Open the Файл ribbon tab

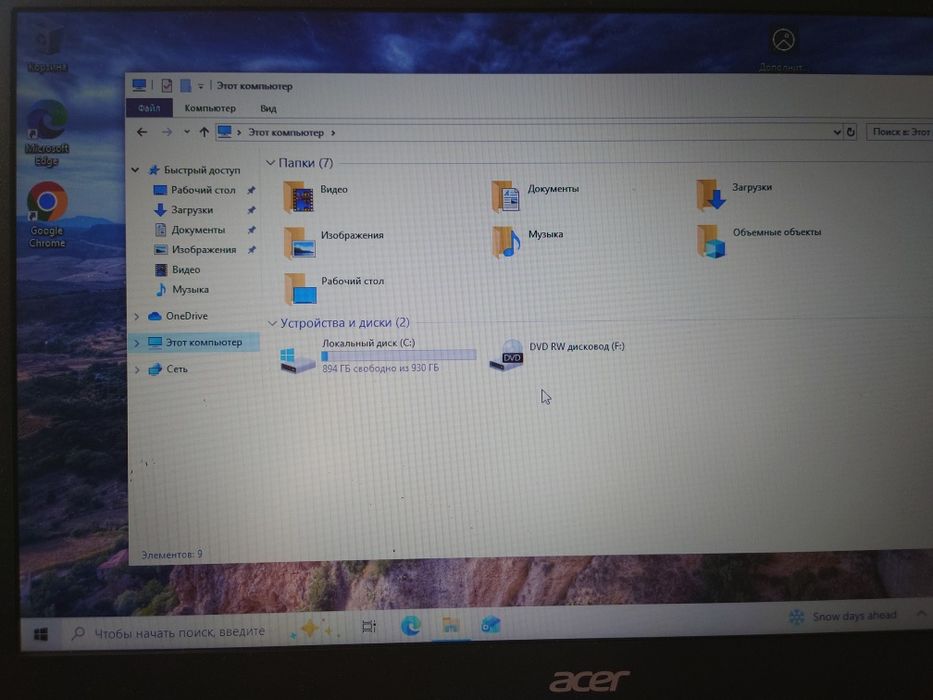click(x=149, y=108)
